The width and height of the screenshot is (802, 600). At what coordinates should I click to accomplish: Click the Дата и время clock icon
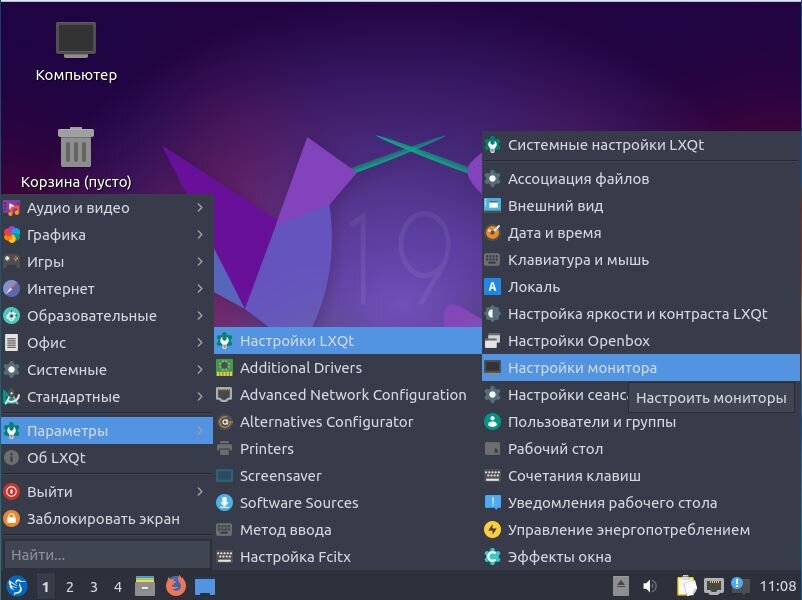(x=492, y=233)
